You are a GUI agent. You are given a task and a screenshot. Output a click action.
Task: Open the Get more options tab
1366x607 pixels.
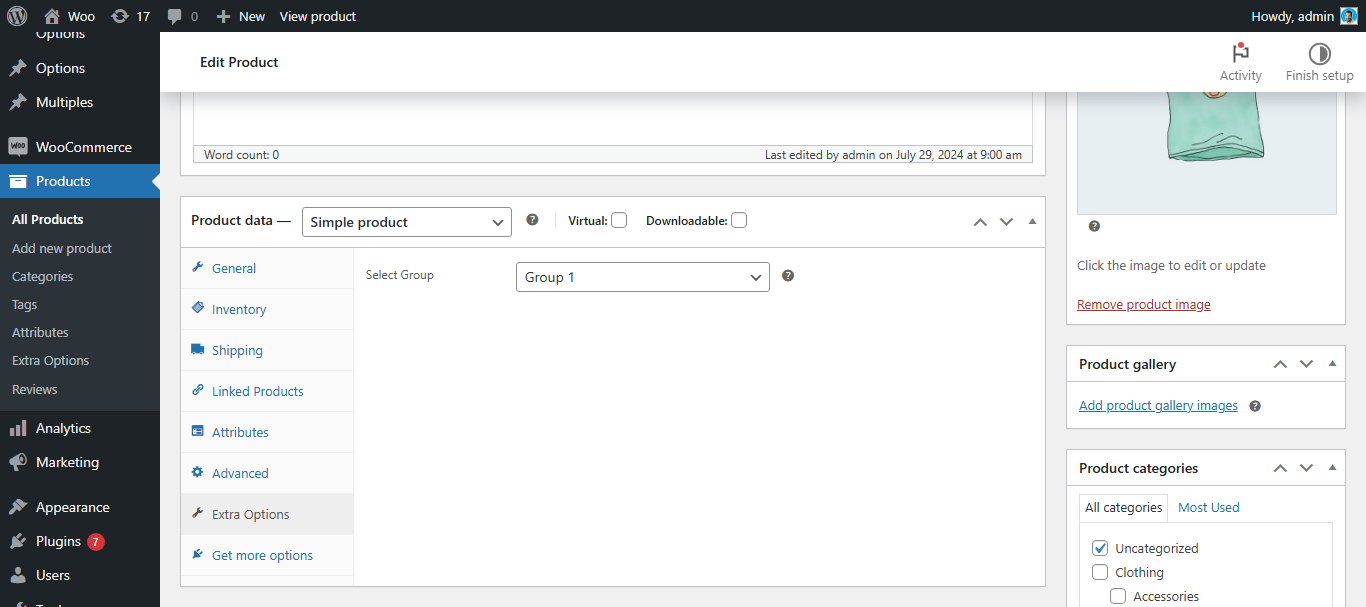tap(267, 555)
